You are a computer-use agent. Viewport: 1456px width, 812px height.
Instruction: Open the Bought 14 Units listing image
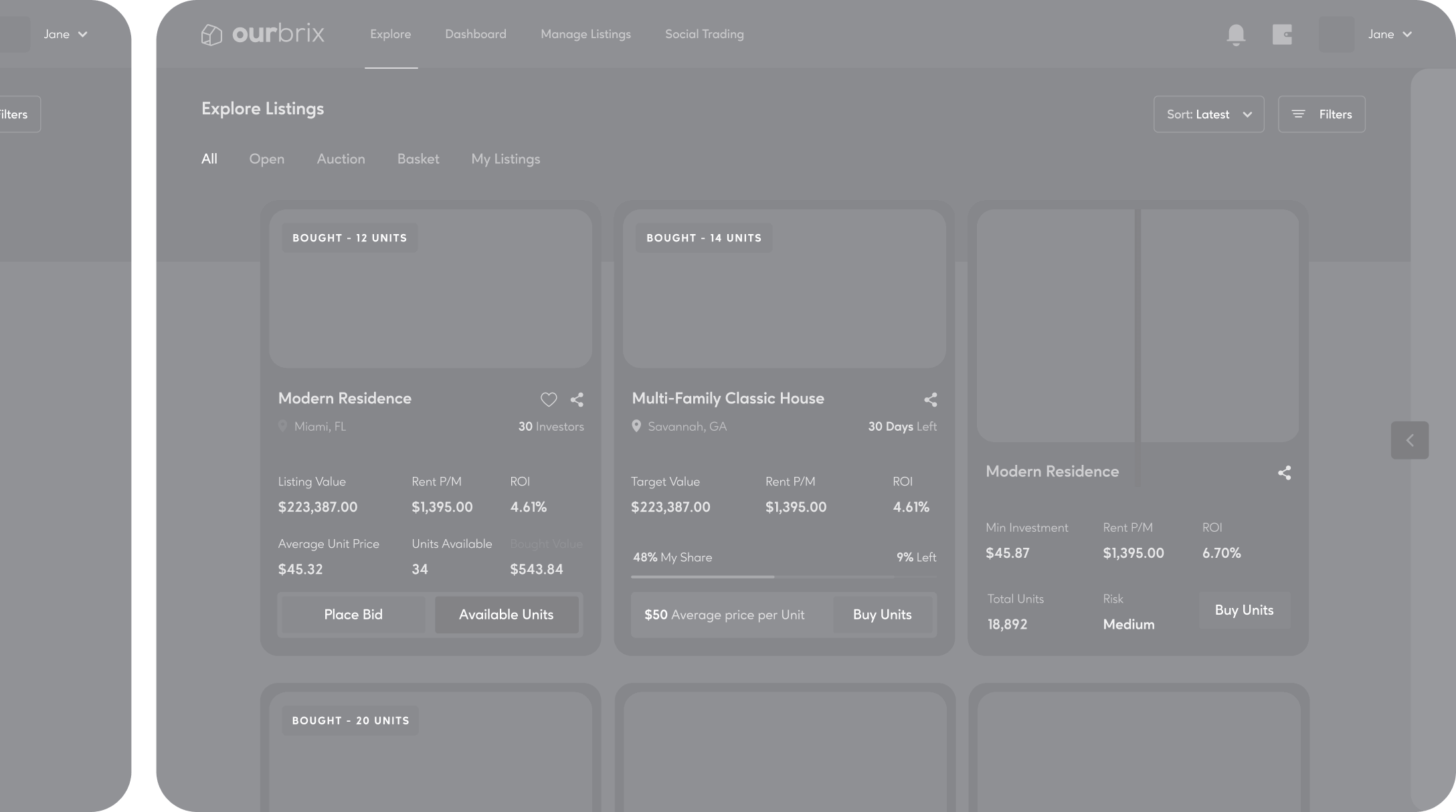784,288
